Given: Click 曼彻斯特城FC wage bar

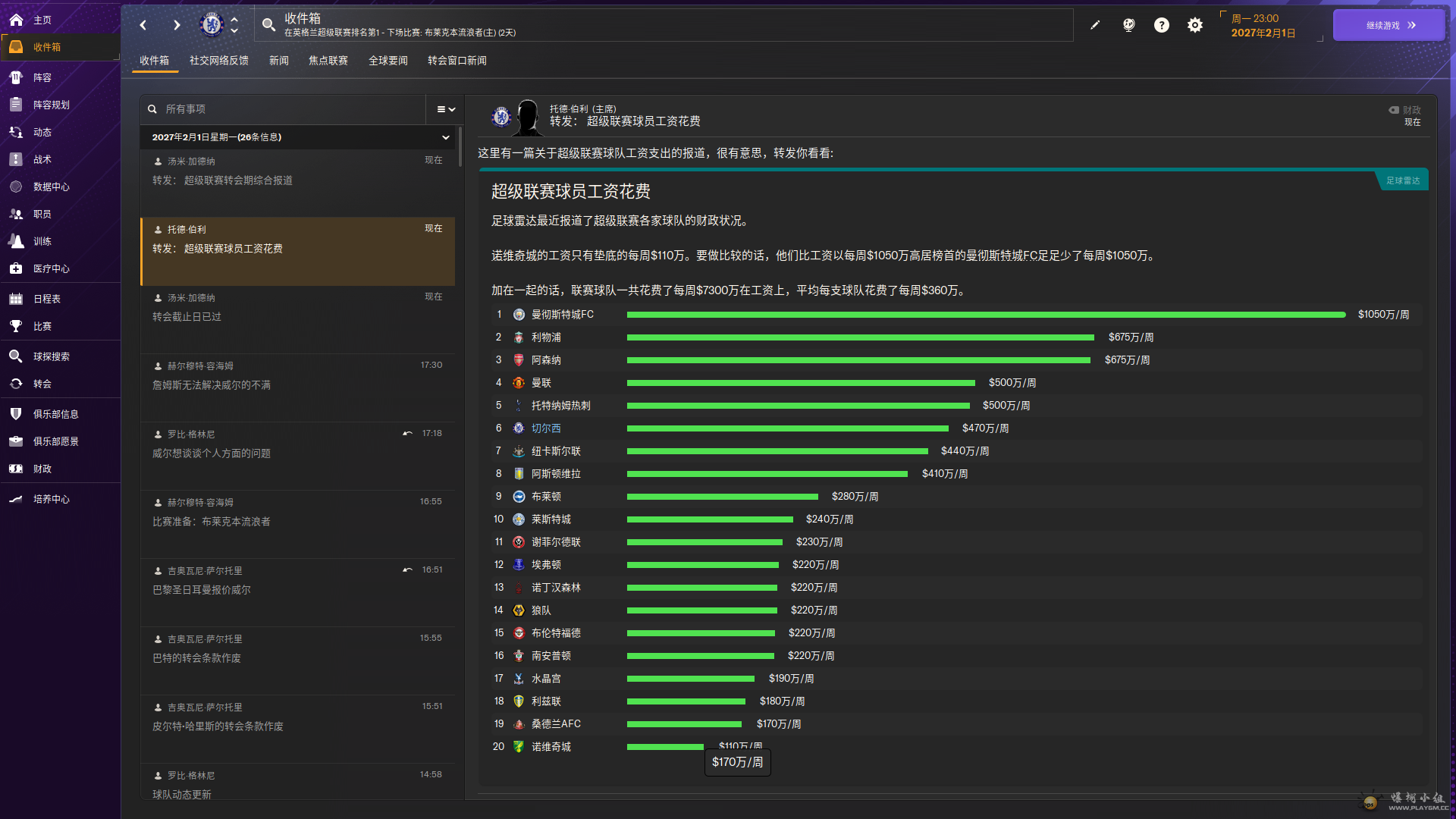Looking at the screenshot, I should [x=986, y=315].
